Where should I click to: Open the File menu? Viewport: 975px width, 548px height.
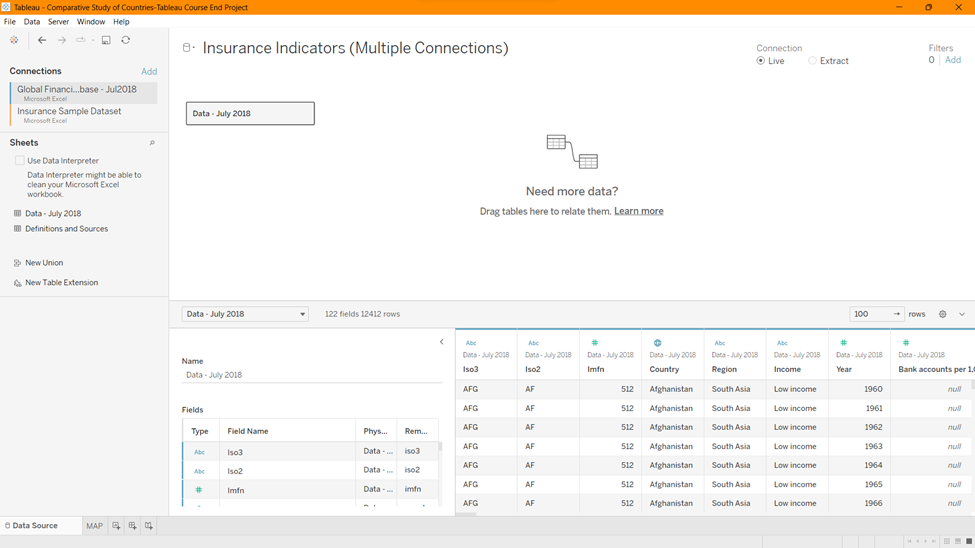point(10,22)
